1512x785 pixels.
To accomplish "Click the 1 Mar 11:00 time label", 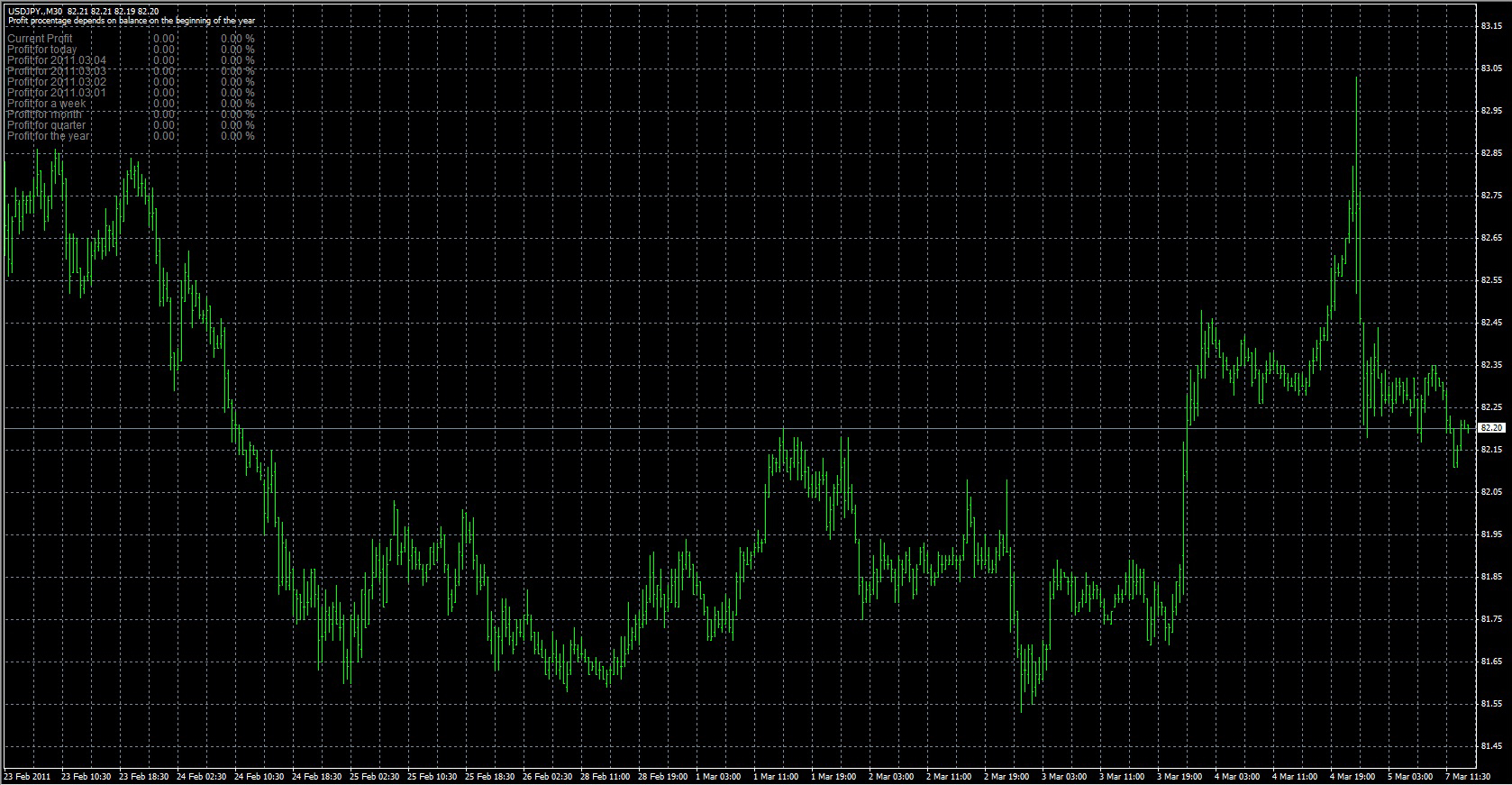I will [775, 776].
